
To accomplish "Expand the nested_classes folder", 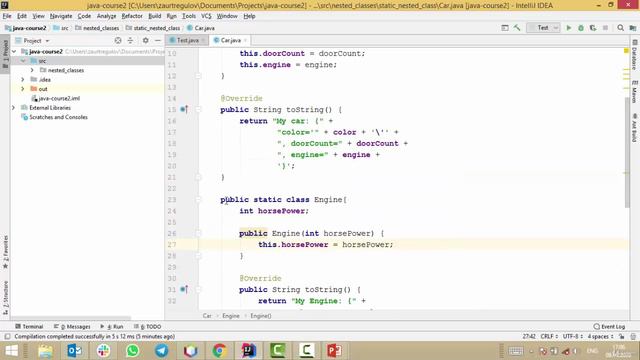I will (x=32, y=70).
